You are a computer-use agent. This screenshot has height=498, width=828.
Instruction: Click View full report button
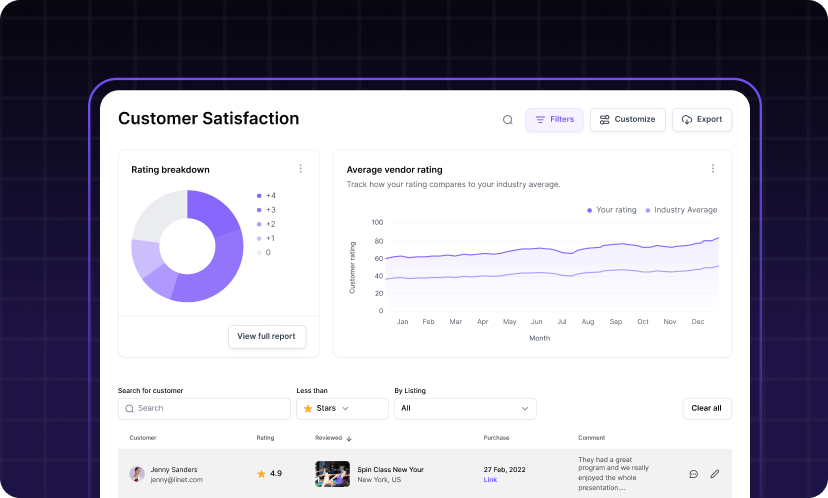[x=267, y=336]
